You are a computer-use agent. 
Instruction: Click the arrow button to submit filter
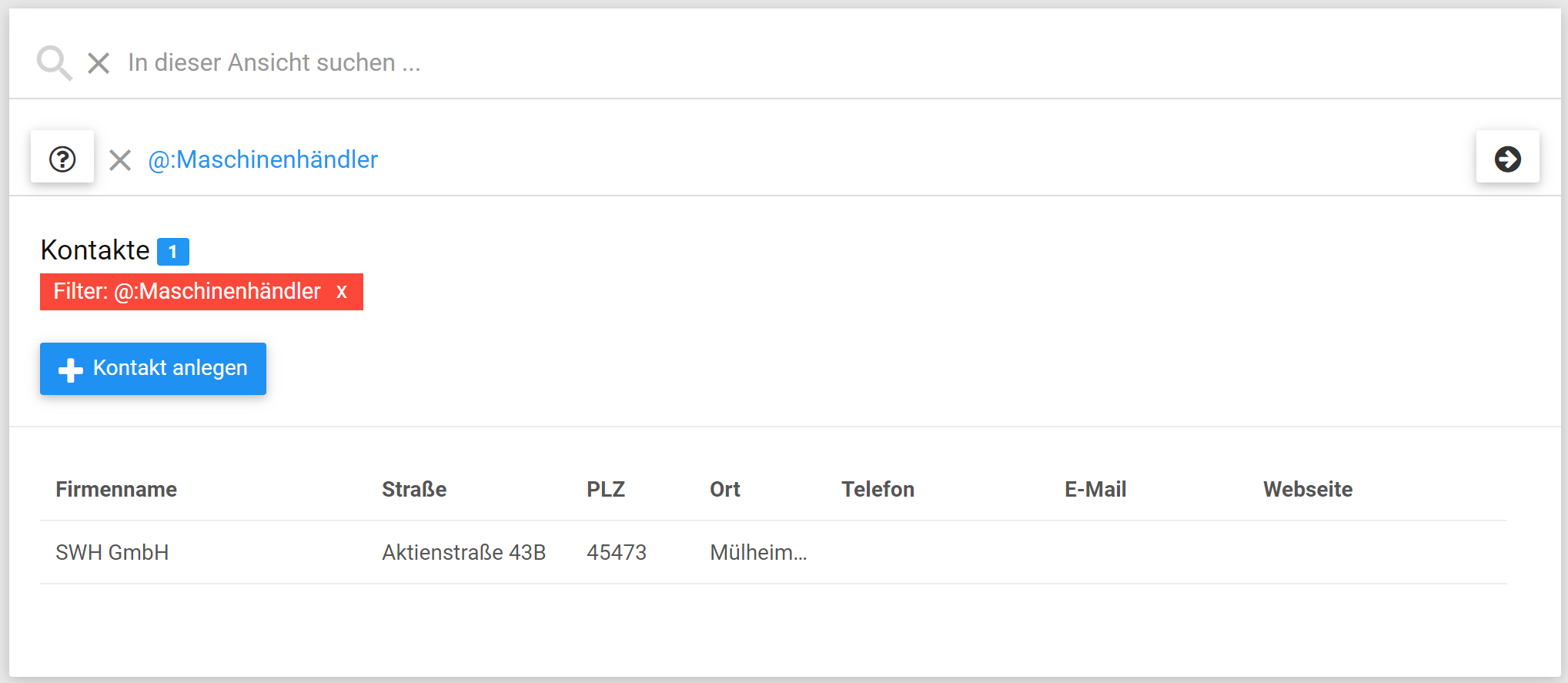point(1507,159)
